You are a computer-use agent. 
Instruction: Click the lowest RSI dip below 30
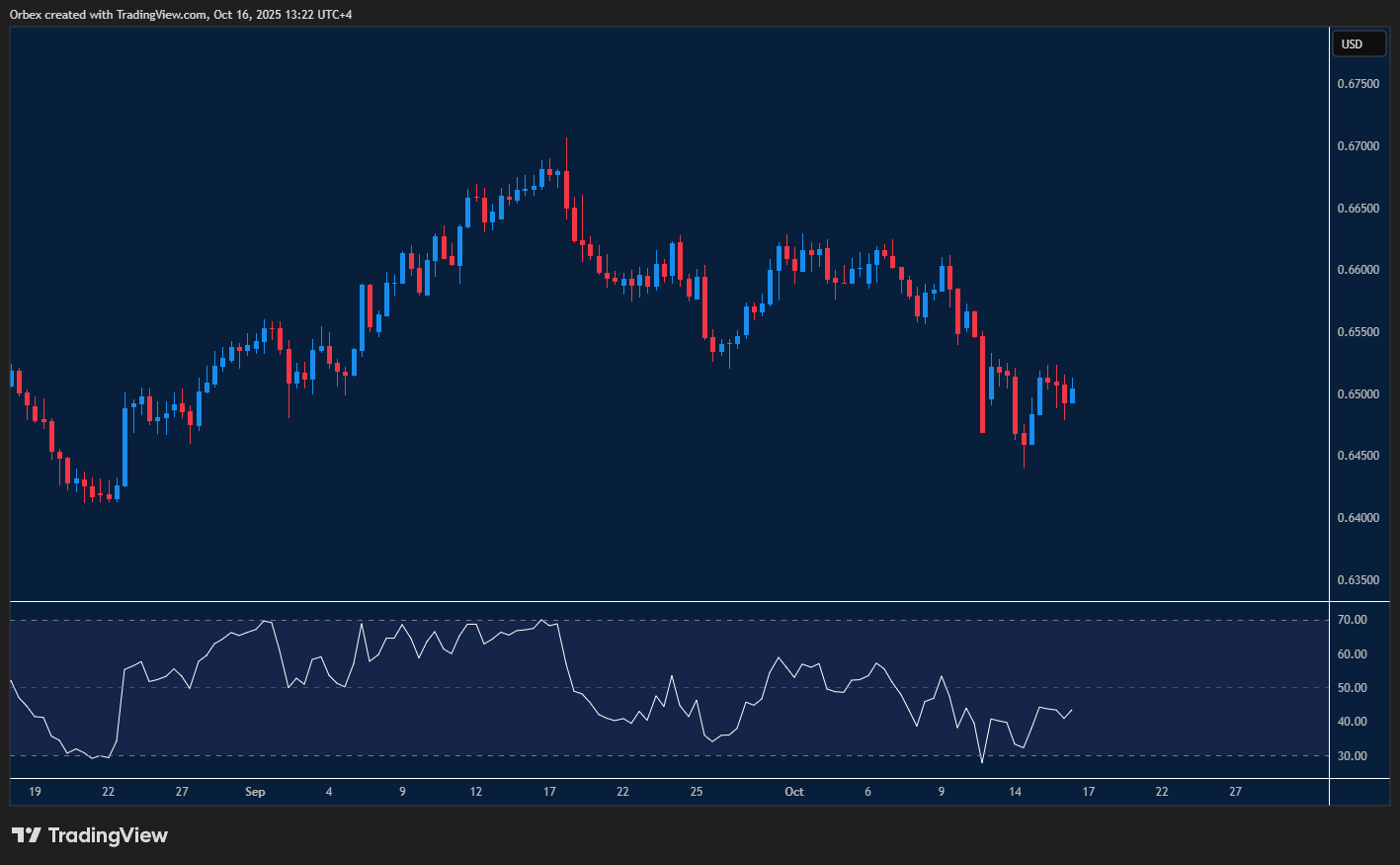click(x=982, y=760)
